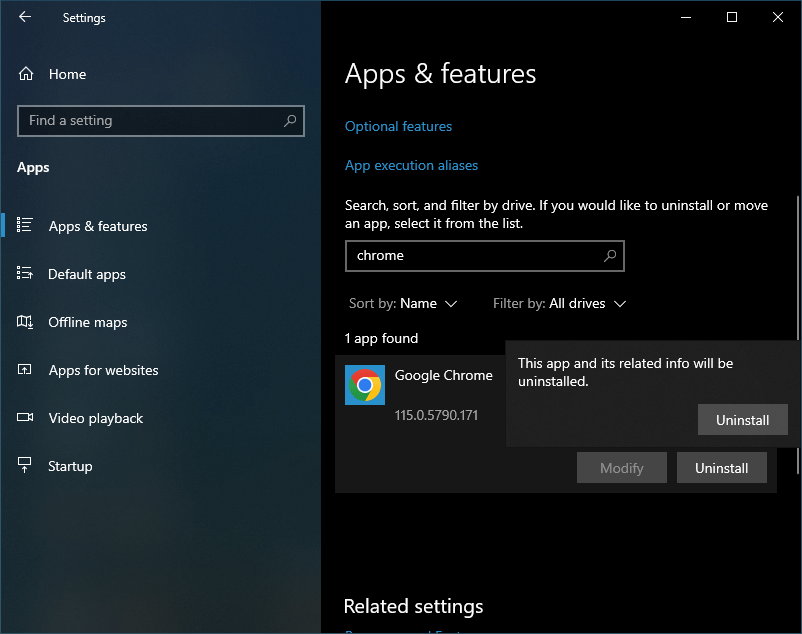Click the Apps for websites icon
The image size is (802, 634).
point(23,370)
